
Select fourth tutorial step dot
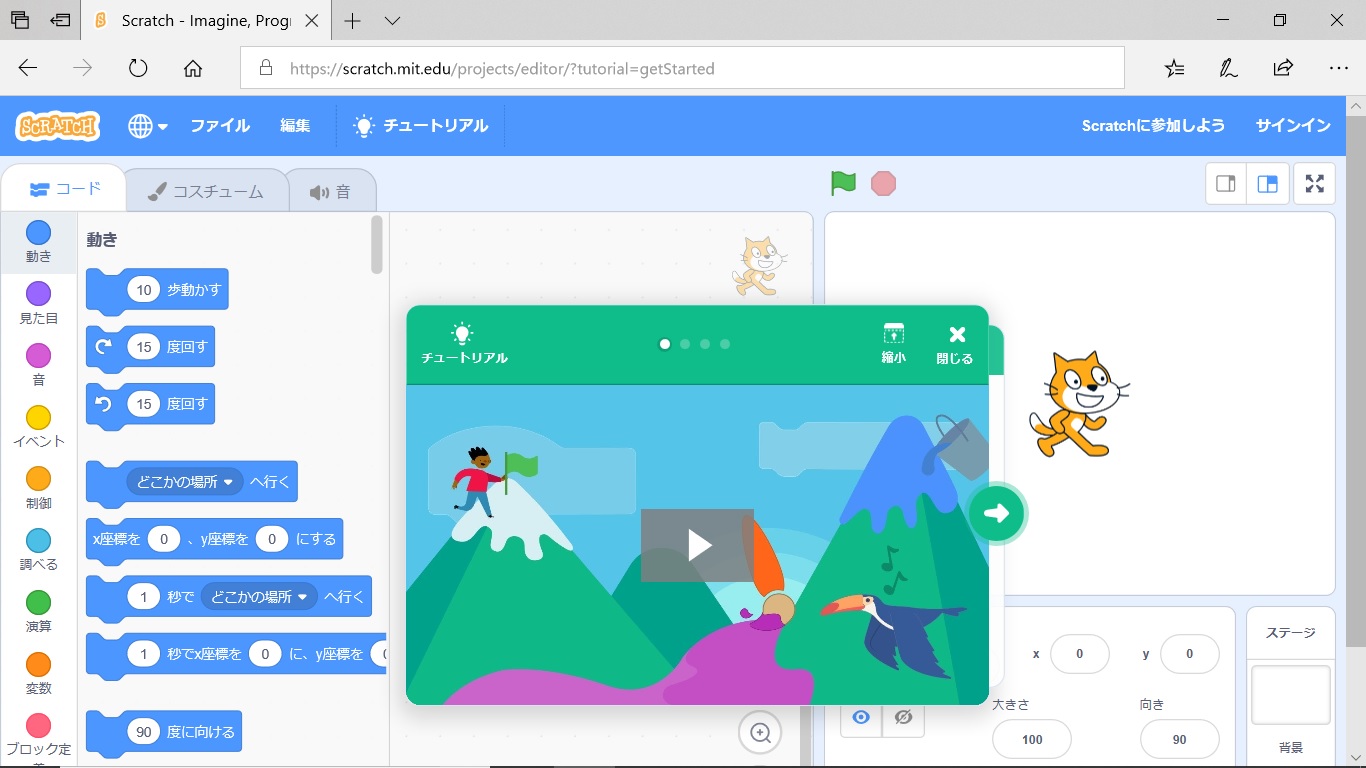[725, 344]
